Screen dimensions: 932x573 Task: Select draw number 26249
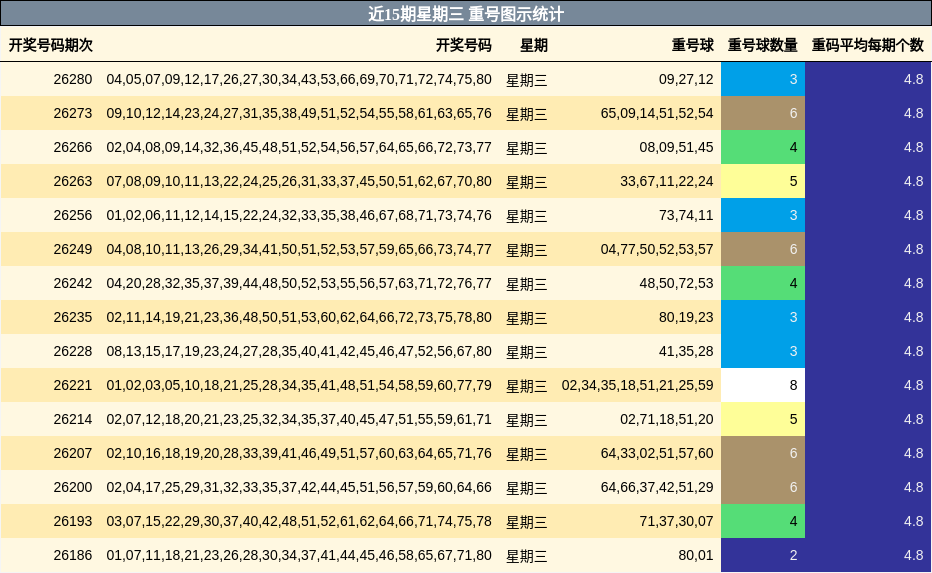tap(73, 250)
